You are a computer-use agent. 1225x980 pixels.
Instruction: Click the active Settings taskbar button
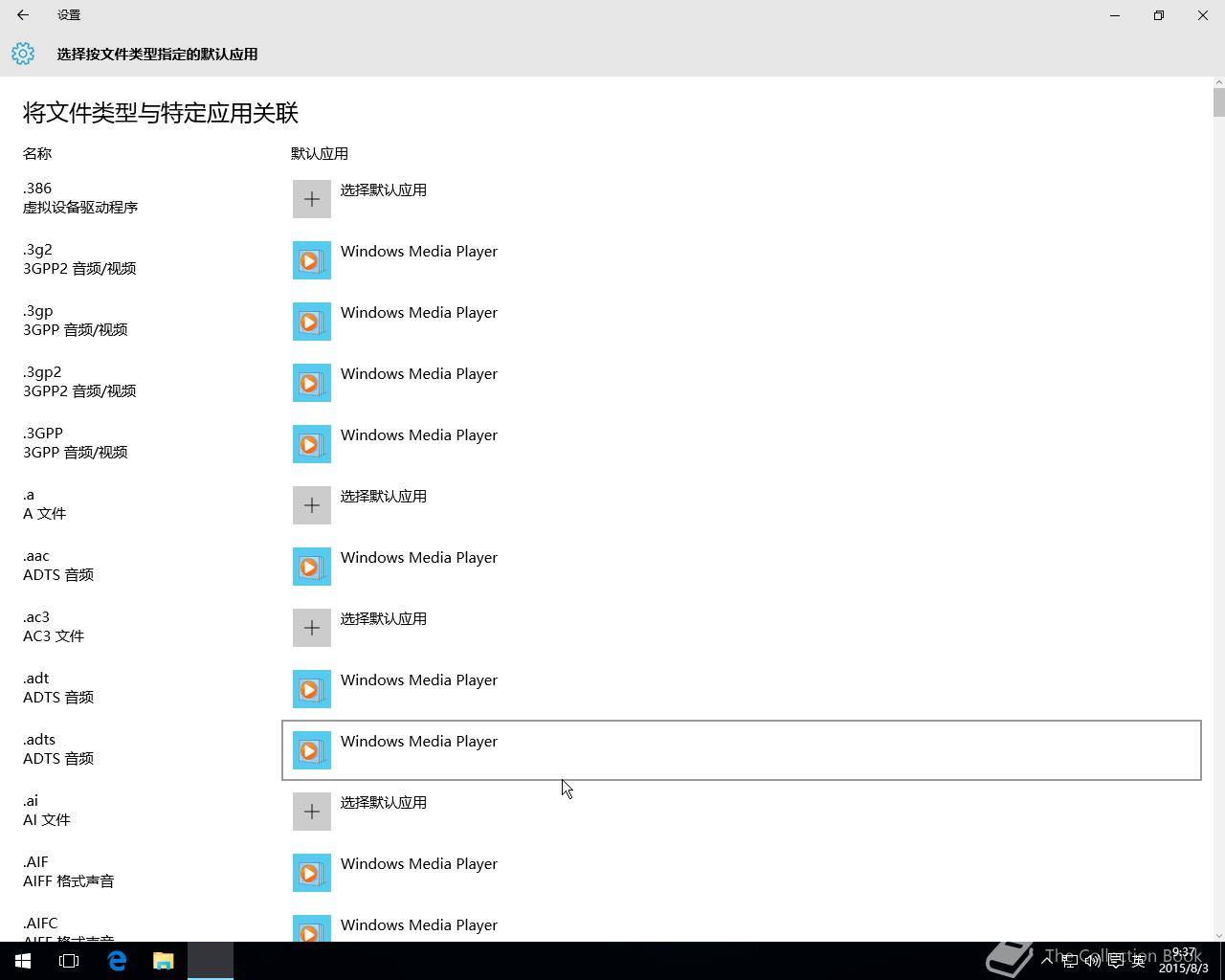(211, 961)
